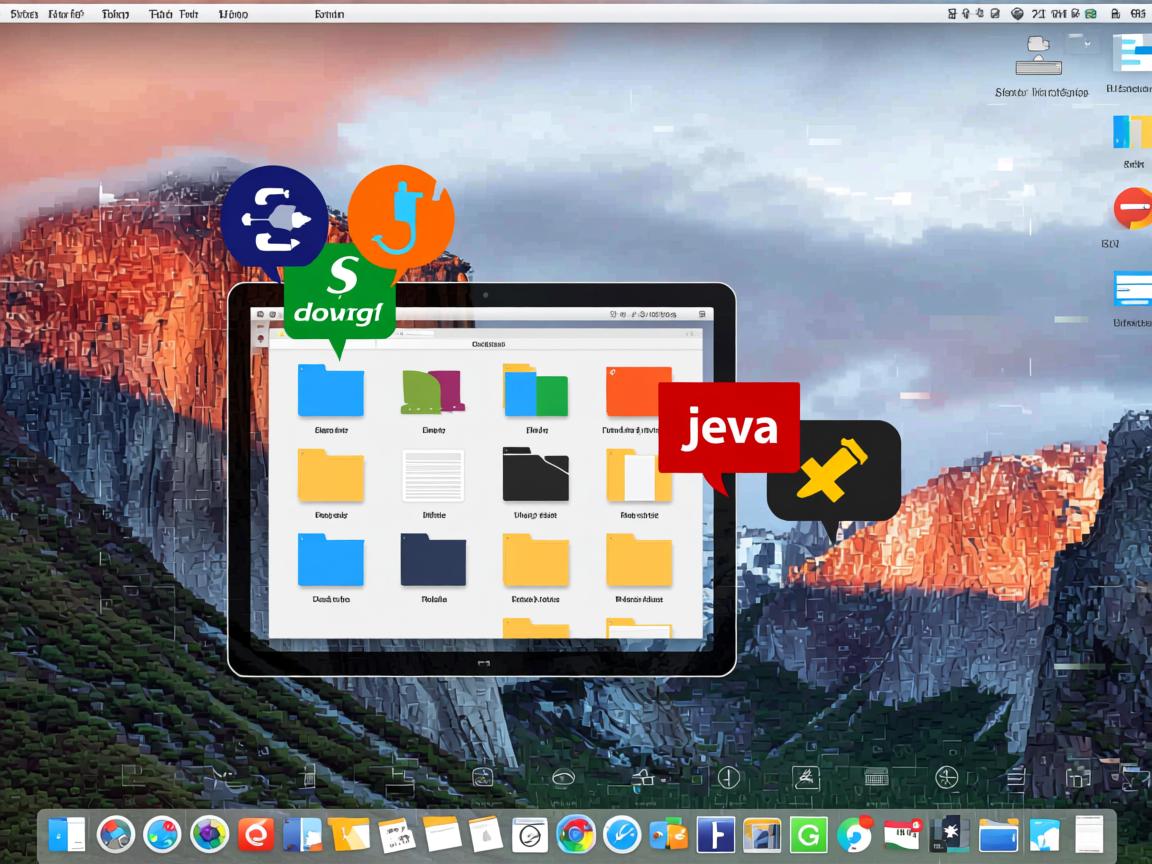Click the green G app in dock

click(x=808, y=834)
